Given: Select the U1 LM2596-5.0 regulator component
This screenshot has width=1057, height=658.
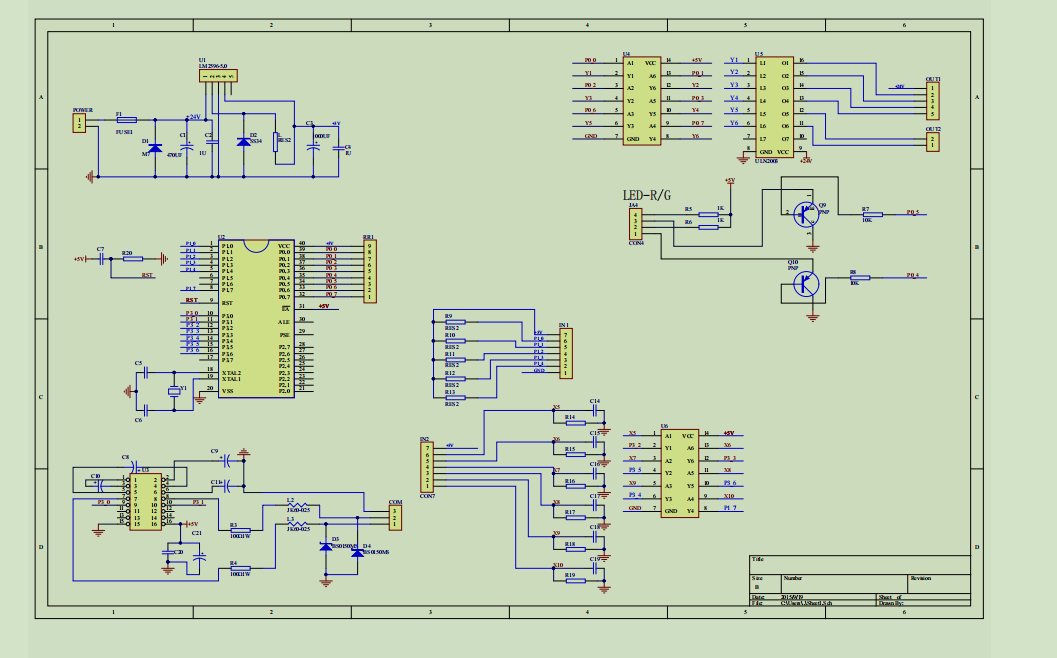Looking at the screenshot, I should [218, 76].
